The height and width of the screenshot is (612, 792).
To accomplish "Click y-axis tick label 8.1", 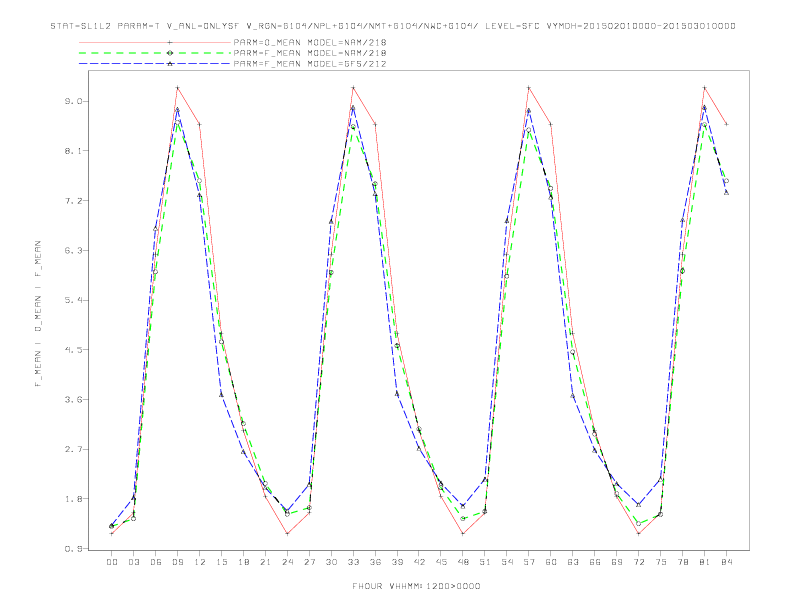I will click(x=73, y=151).
